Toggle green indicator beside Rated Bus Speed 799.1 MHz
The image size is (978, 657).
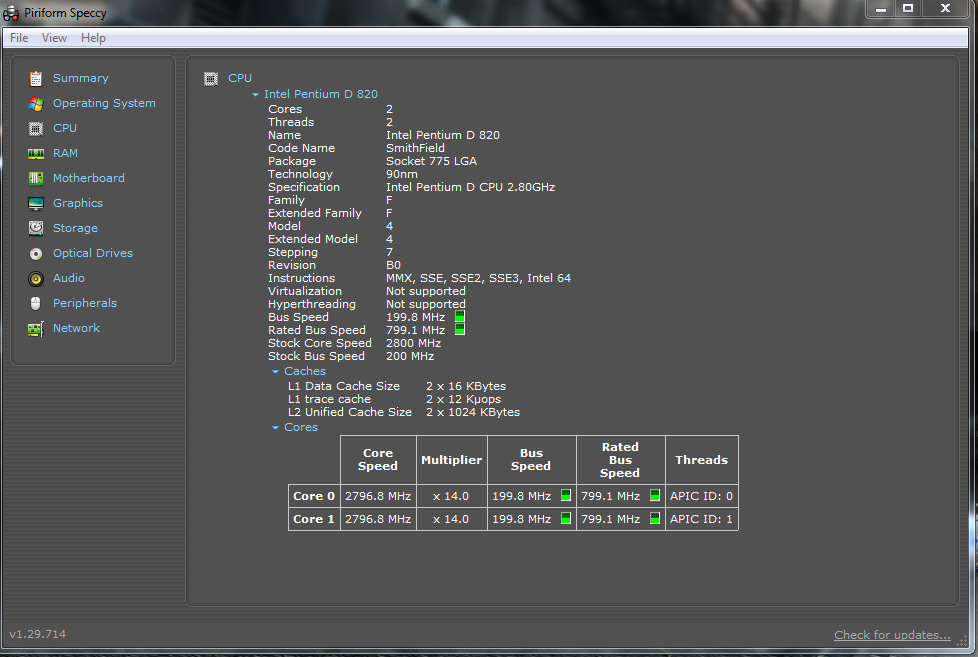[x=460, y=330]
